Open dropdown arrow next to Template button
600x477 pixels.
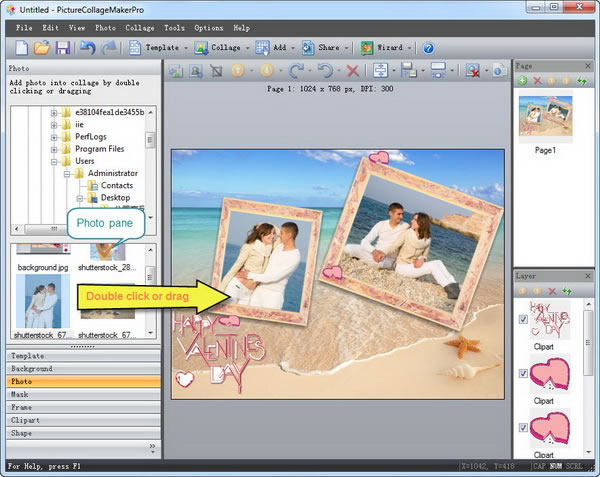click(186, 48)
